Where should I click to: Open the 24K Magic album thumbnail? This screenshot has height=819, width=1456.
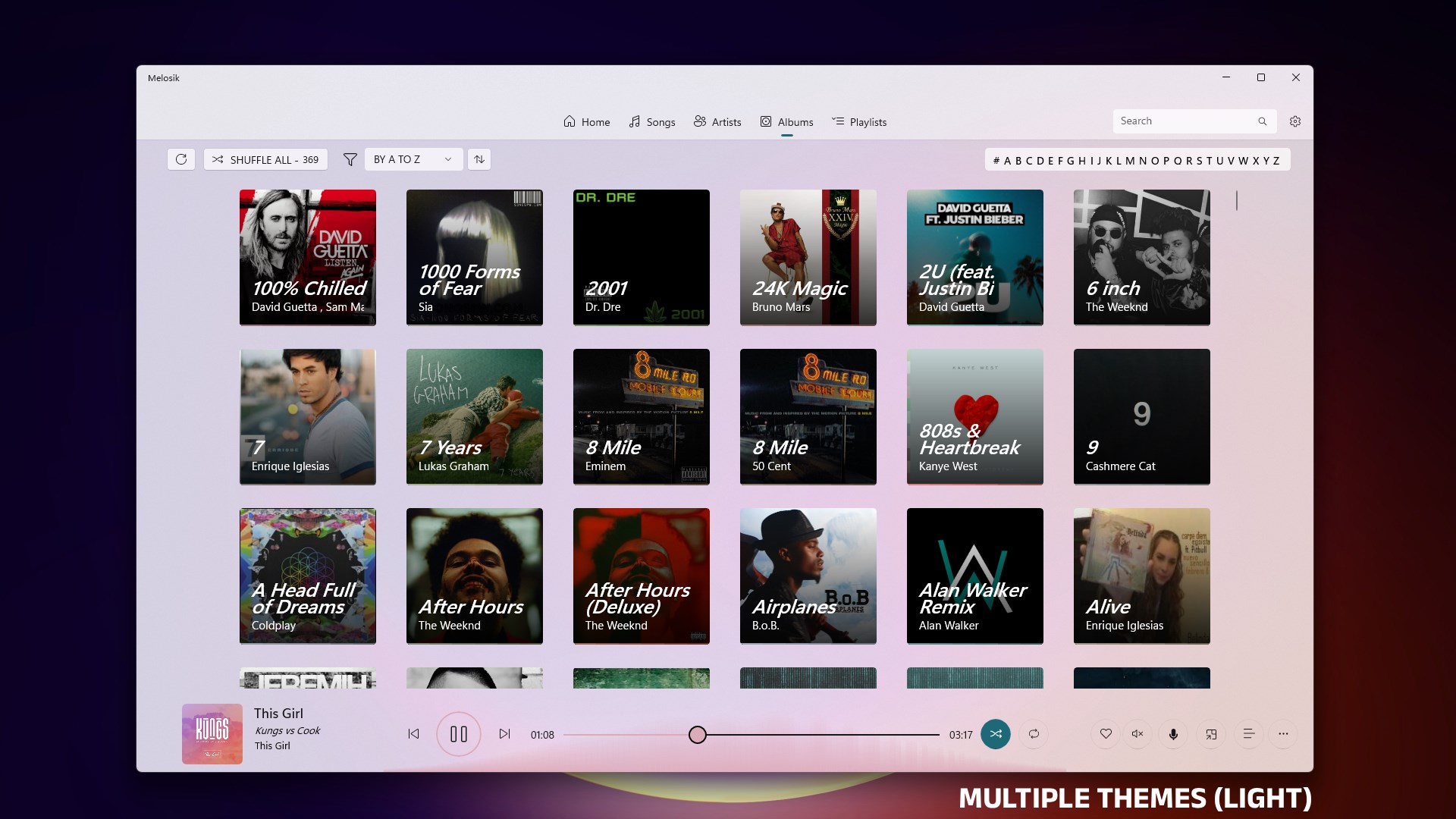(808, 258)
